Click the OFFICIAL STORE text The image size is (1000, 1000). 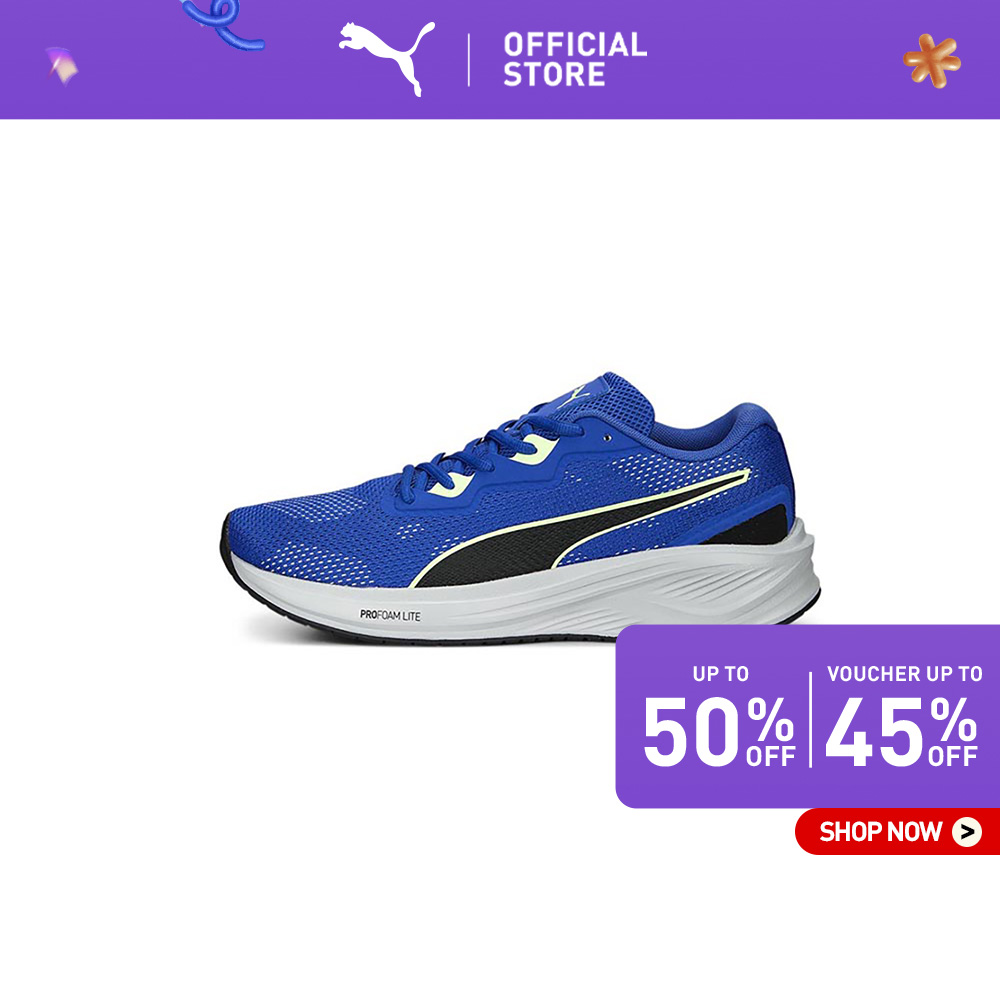click(x=575, y=59)
